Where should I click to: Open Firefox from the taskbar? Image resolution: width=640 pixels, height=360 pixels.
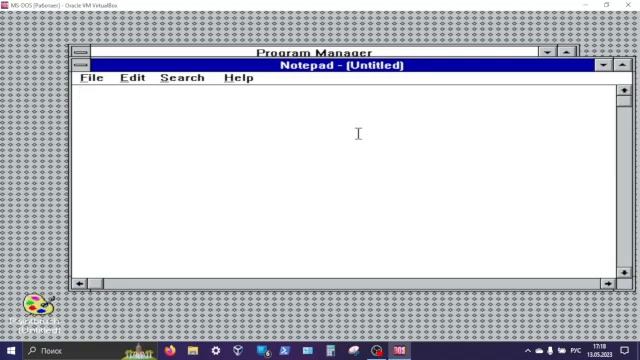[x=170, y=351]
